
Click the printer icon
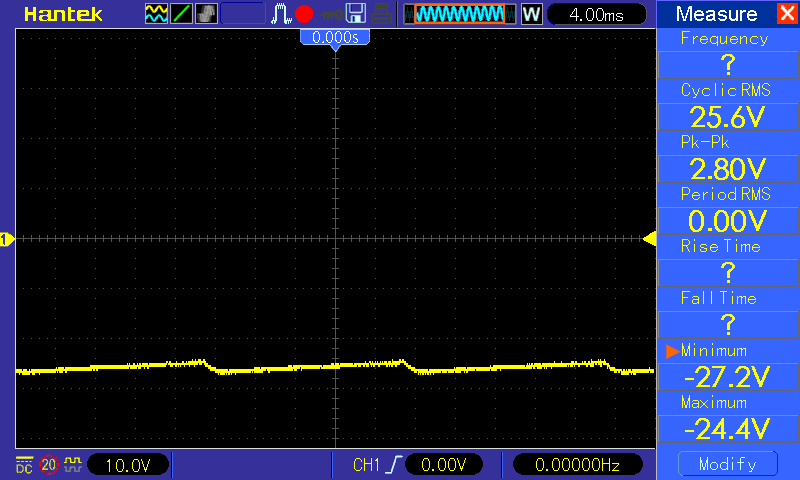pos(381,14)
